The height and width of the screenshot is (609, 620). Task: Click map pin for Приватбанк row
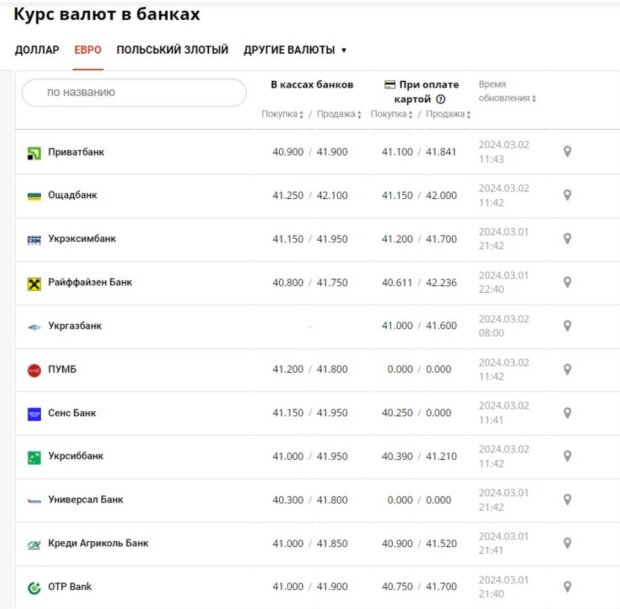pos(567,152)
